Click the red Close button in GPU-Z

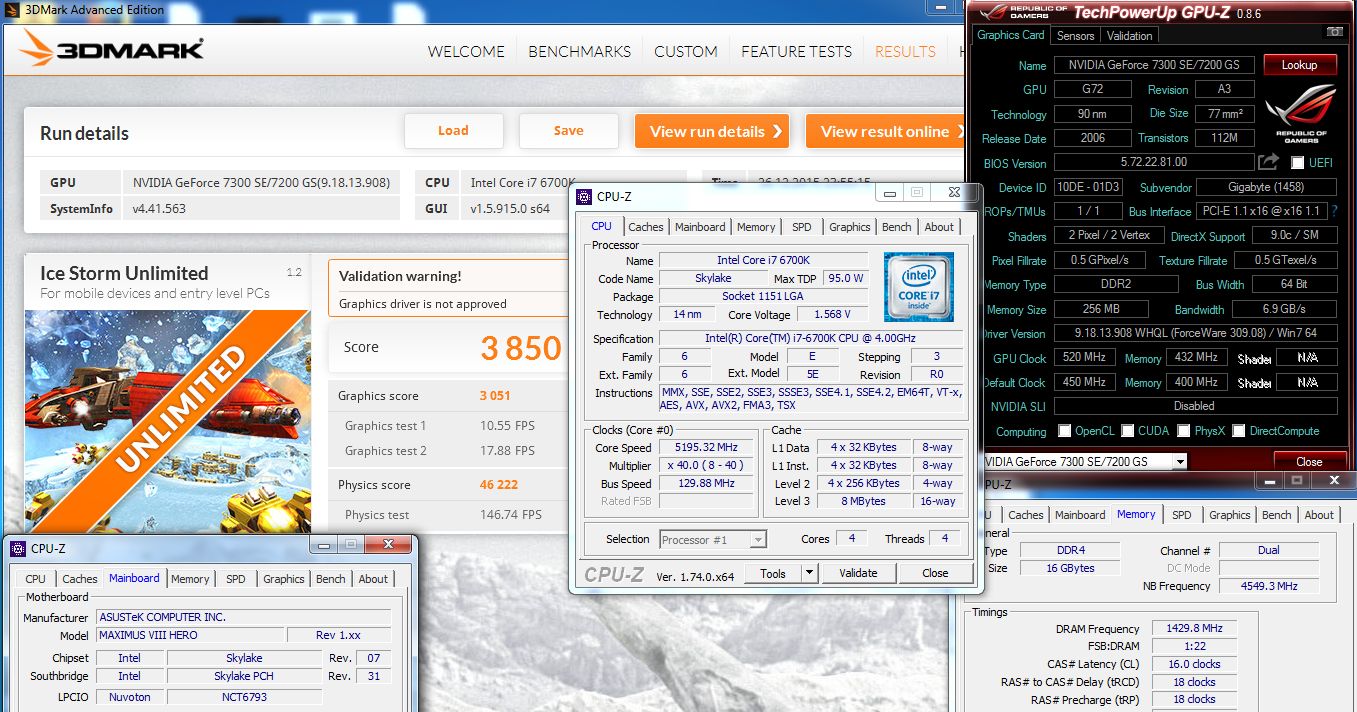[x=1309, y=462]
